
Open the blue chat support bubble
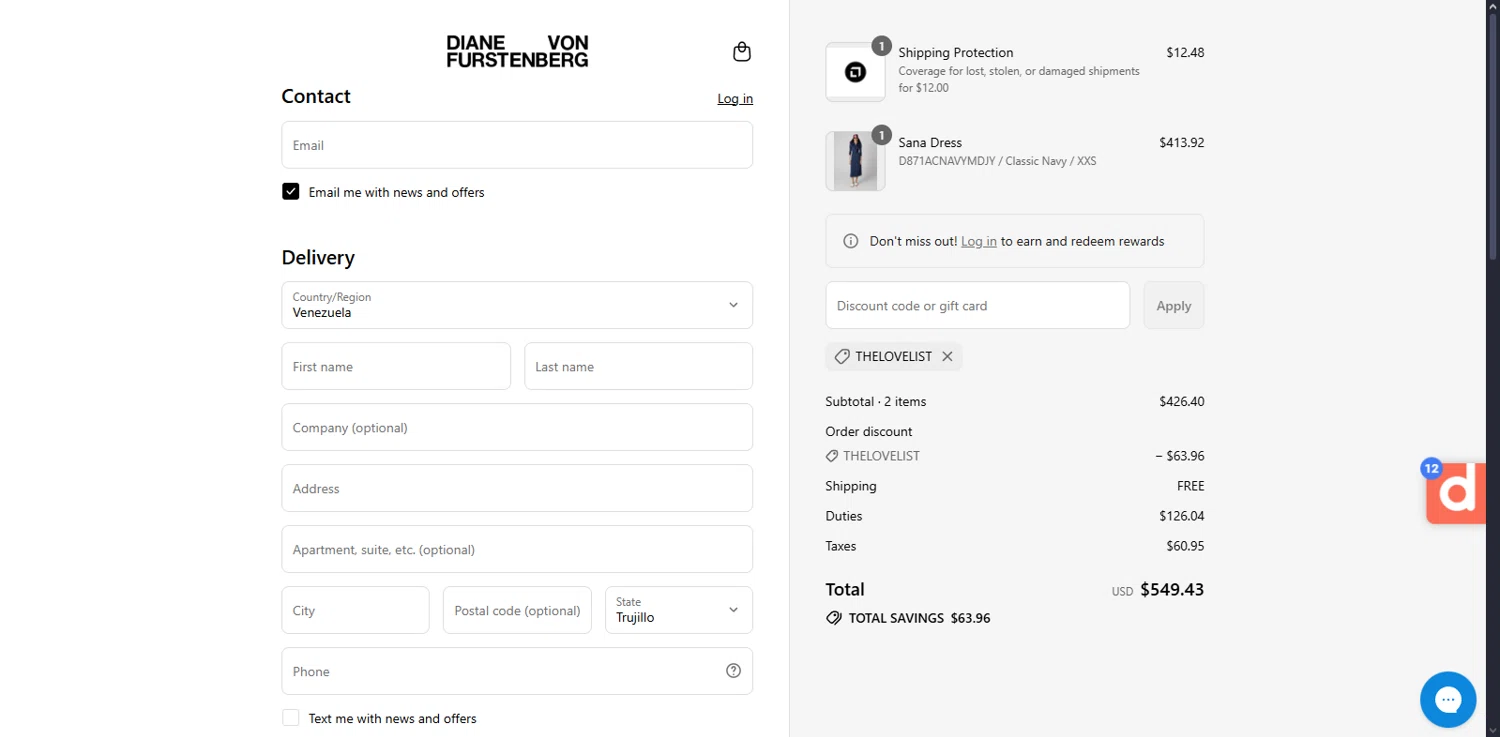pyautogui.click(x=1448, y=700)
